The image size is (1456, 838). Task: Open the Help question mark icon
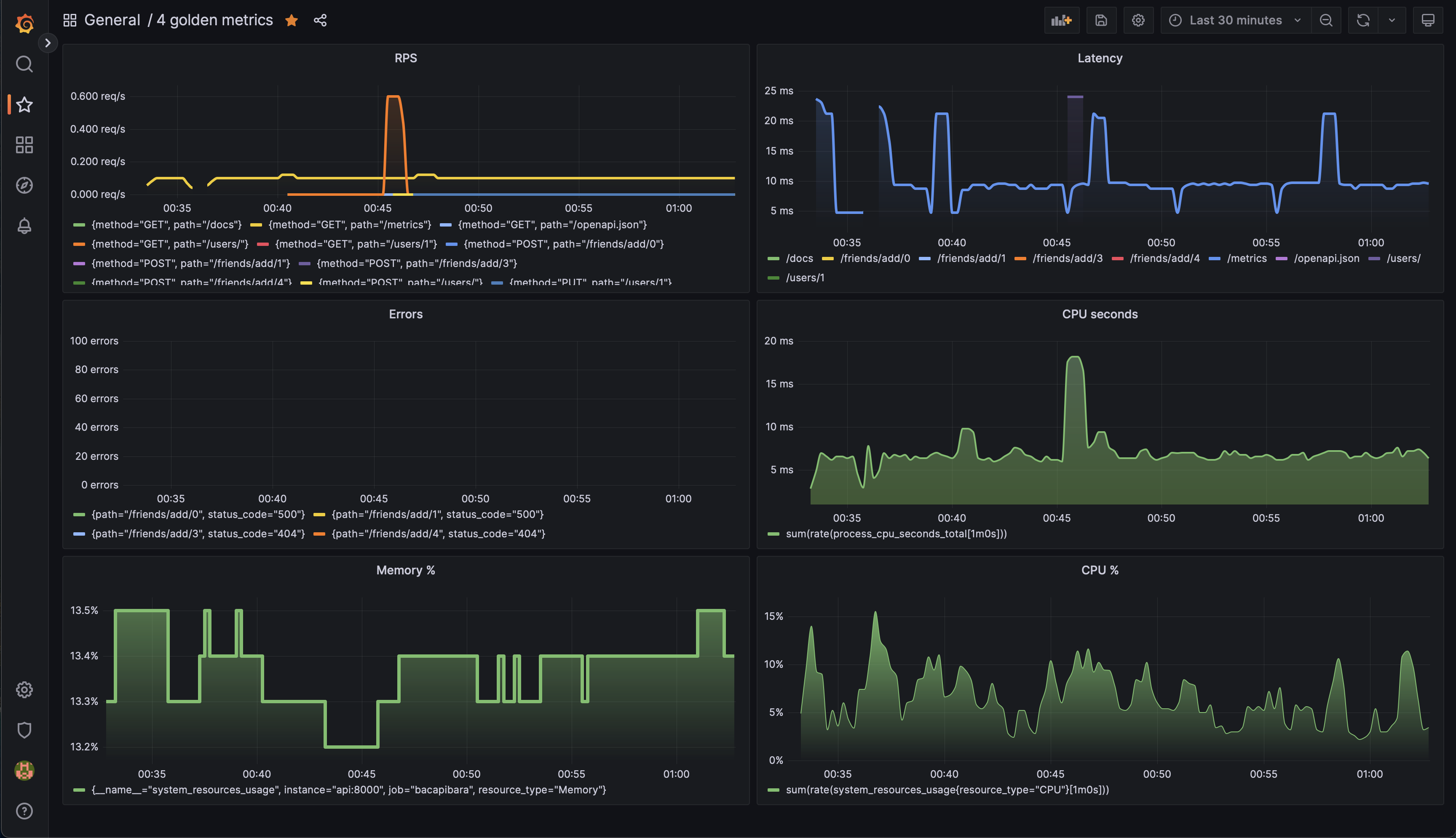(24, 811)
